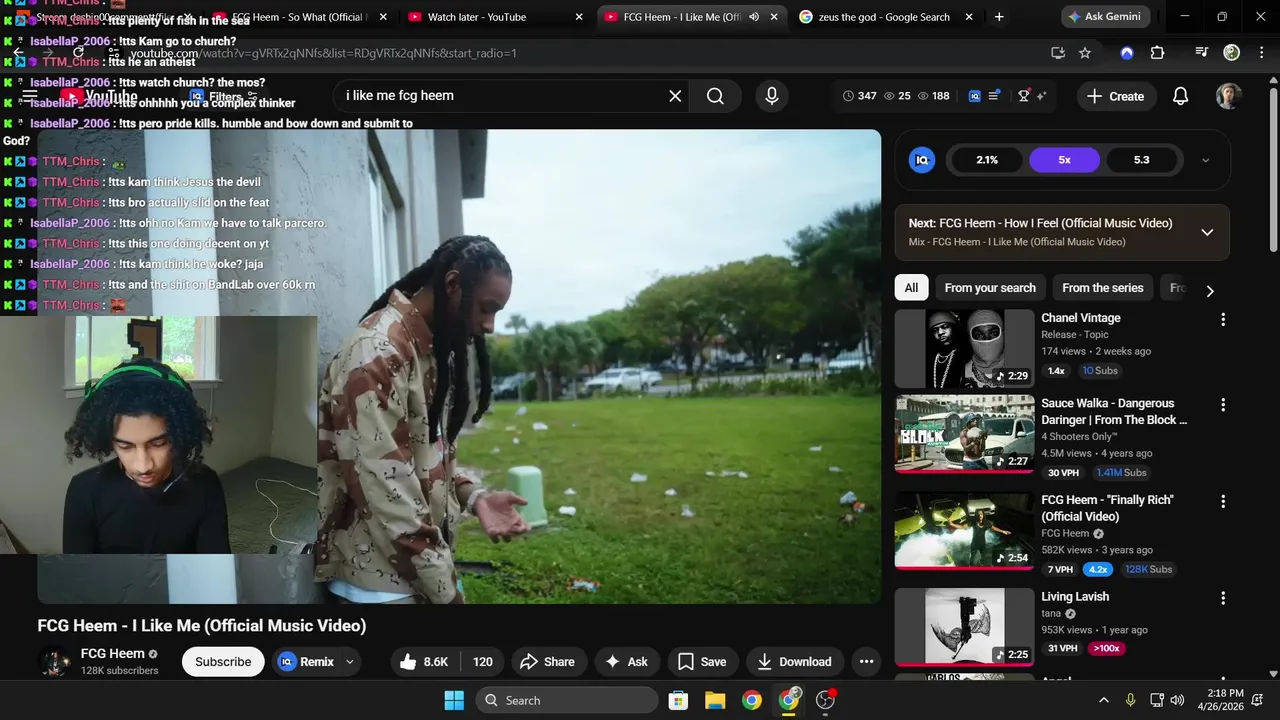Click Ask Gemini button
The image size is (1280, 720).
point(1106,17)
